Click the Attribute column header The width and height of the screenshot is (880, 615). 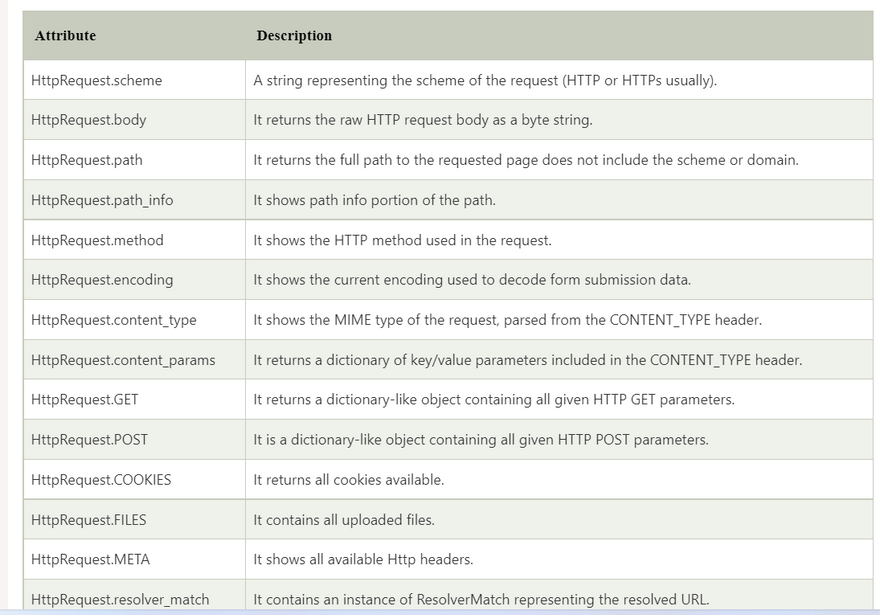pyautogui.click(x=66, y=36)
